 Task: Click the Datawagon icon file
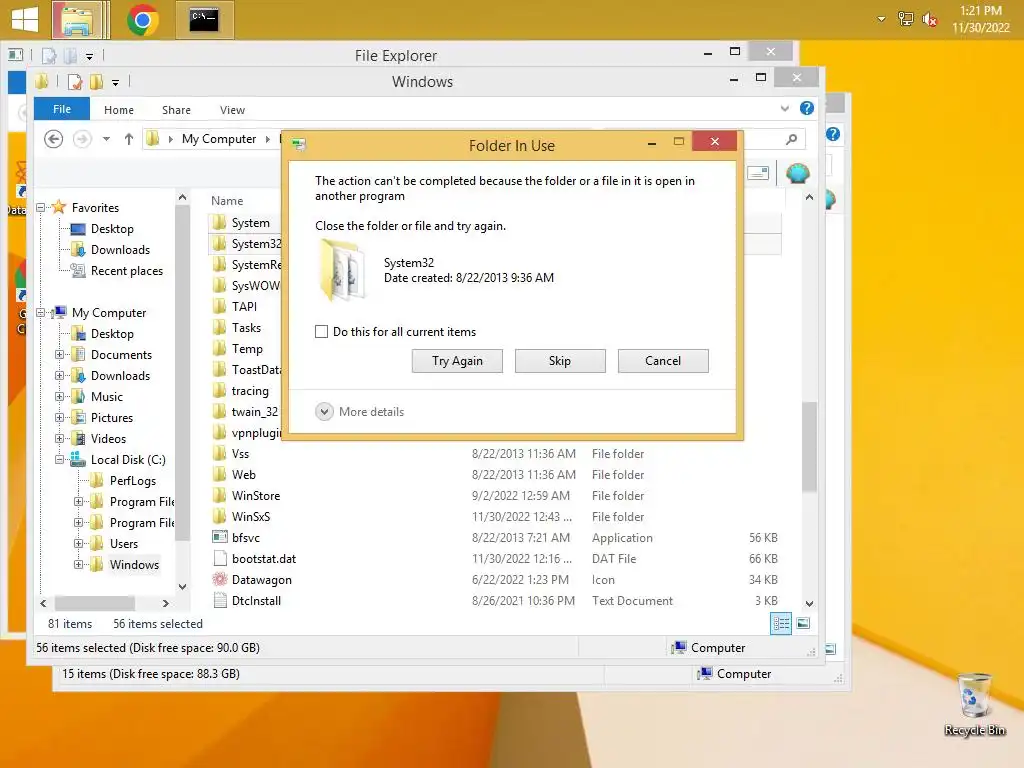220,579
